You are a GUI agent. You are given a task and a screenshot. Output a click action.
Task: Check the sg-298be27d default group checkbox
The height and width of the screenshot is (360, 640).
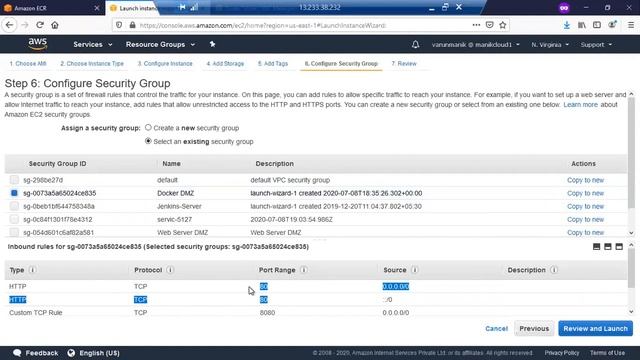[x=14, y=180]
